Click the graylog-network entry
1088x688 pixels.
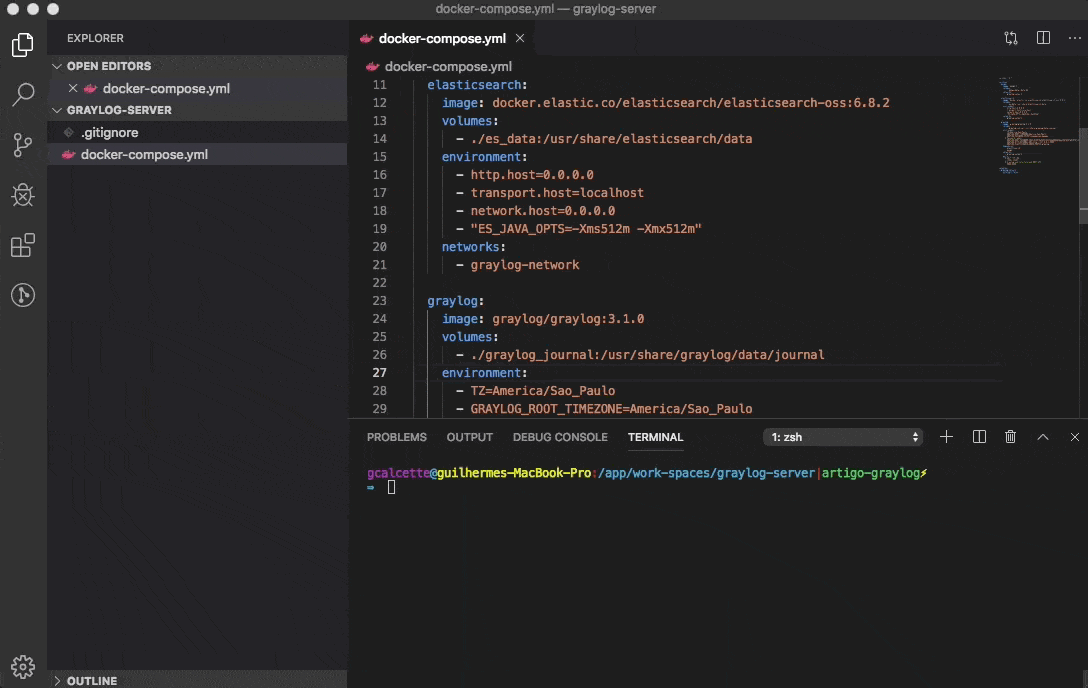tap(525, 265)
